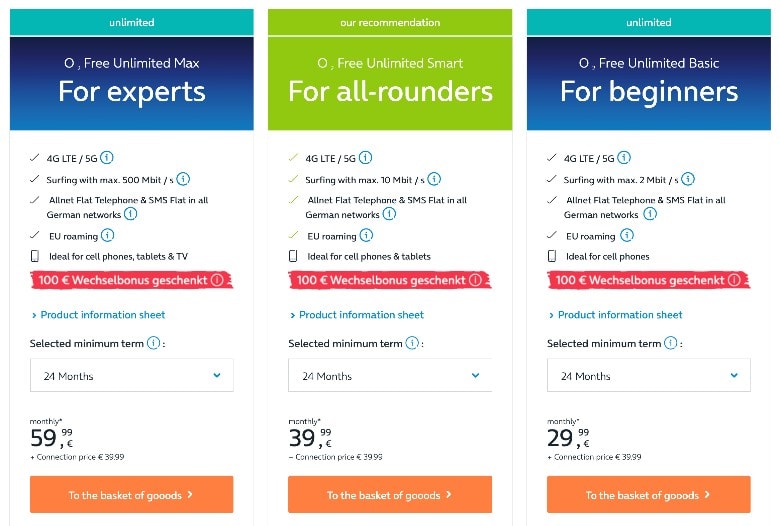The height and width of the screenshot is (526, 780).
Task: Open minimum term dropdown for Smart plan
Action: pos(390,376)
